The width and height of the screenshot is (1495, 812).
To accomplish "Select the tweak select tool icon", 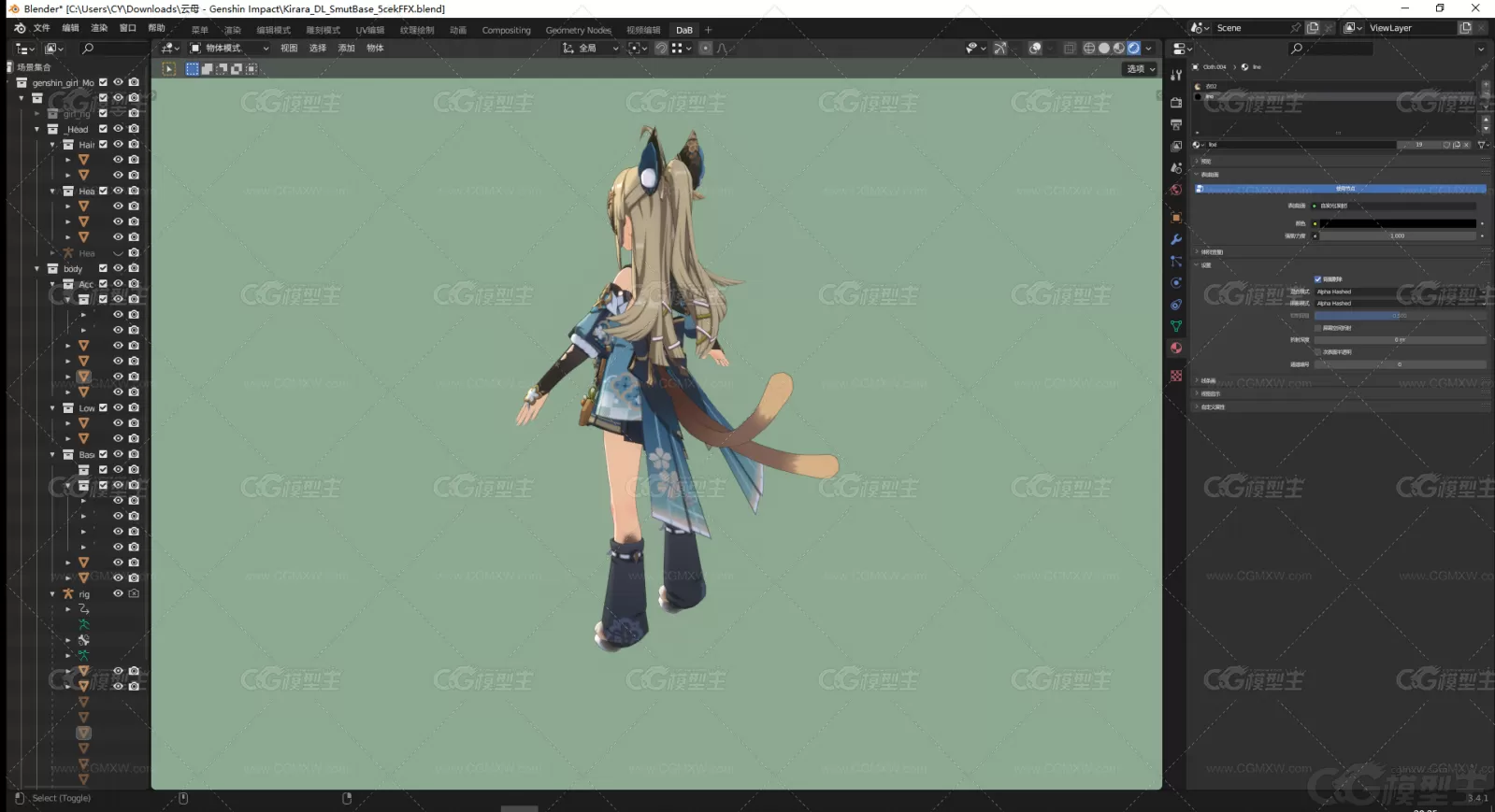I will point(168,69).
